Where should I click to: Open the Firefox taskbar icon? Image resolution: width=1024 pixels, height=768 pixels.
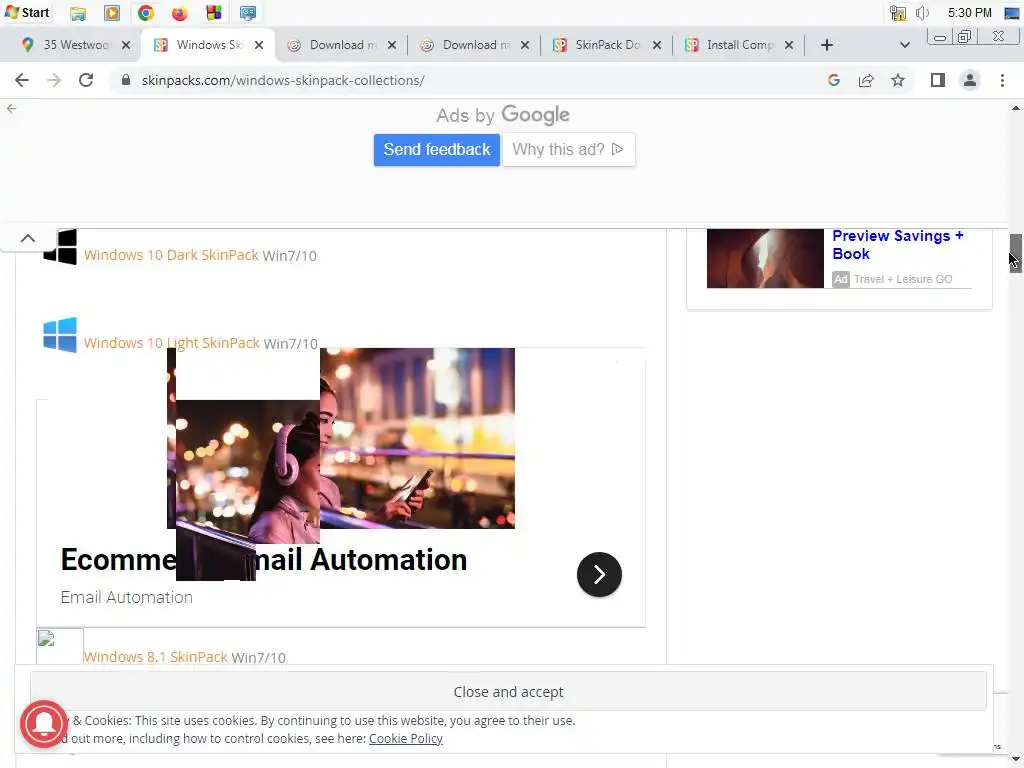click(180, 13)
